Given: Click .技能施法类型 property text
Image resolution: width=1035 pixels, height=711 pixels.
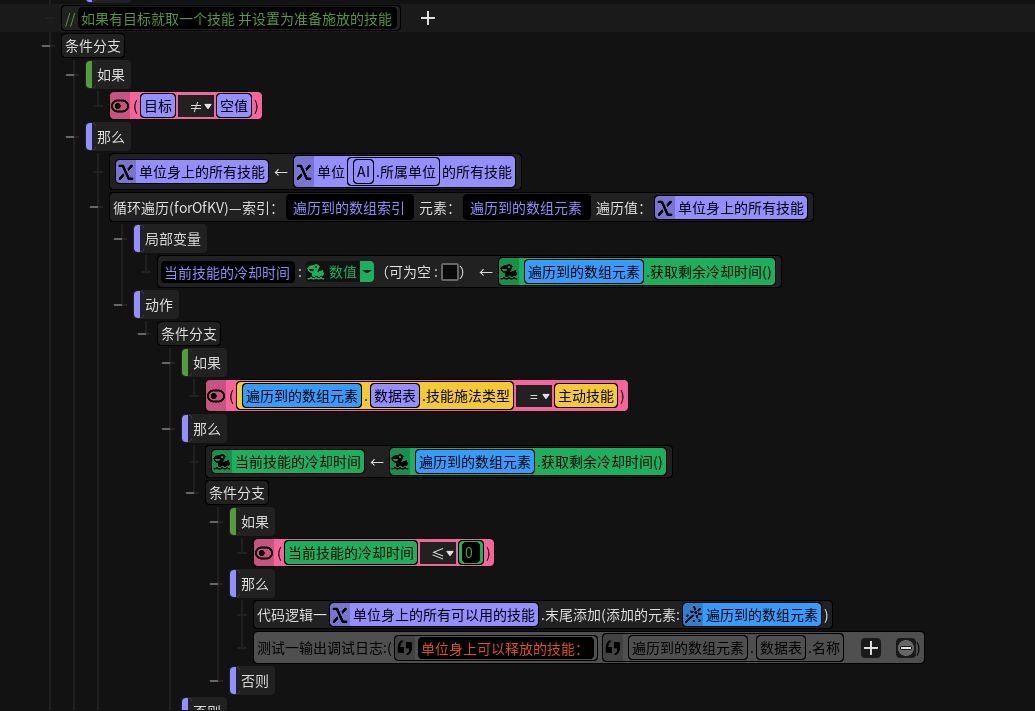Looking at the screenshot, I should point(466,396).
